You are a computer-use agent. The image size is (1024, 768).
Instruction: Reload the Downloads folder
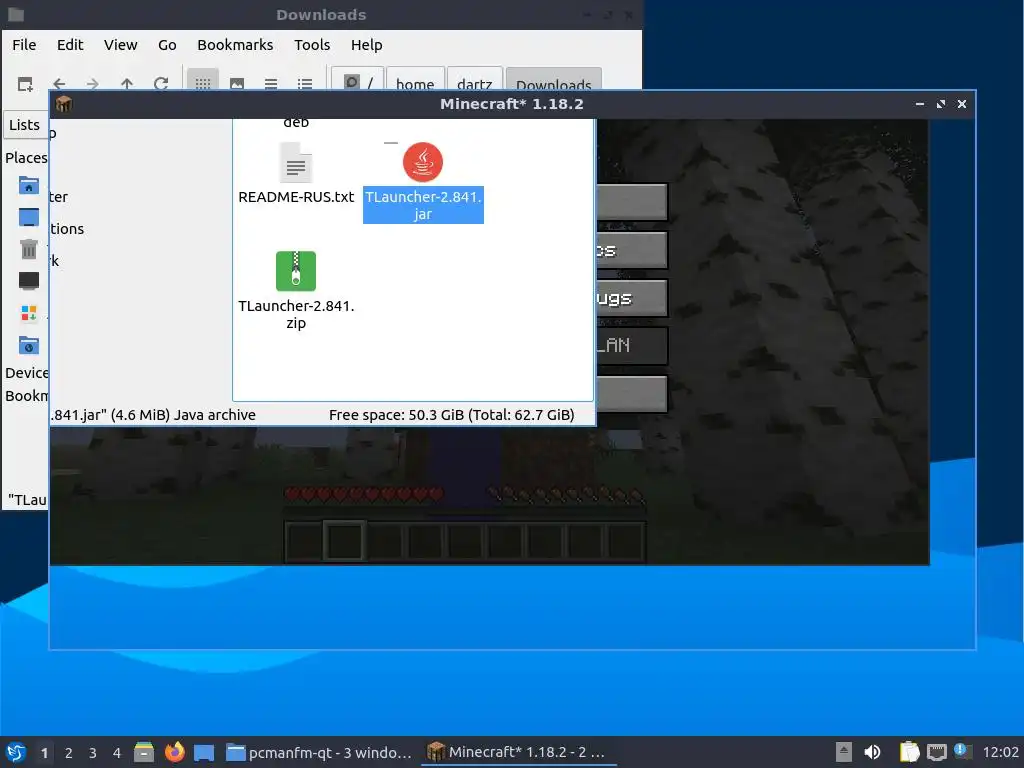pyautogui.click(x=161, y=84)
